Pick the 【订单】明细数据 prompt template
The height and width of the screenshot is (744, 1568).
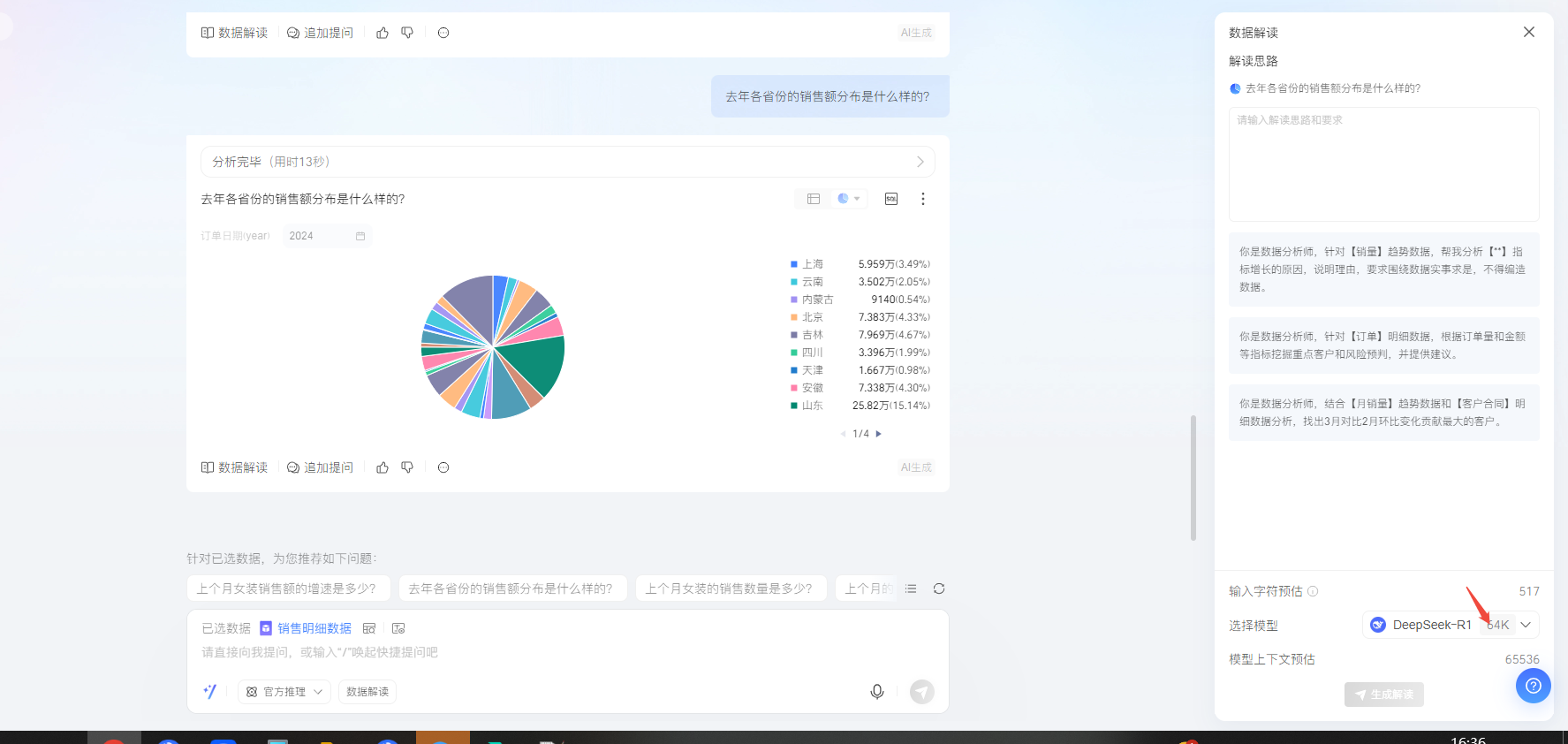1383,345
